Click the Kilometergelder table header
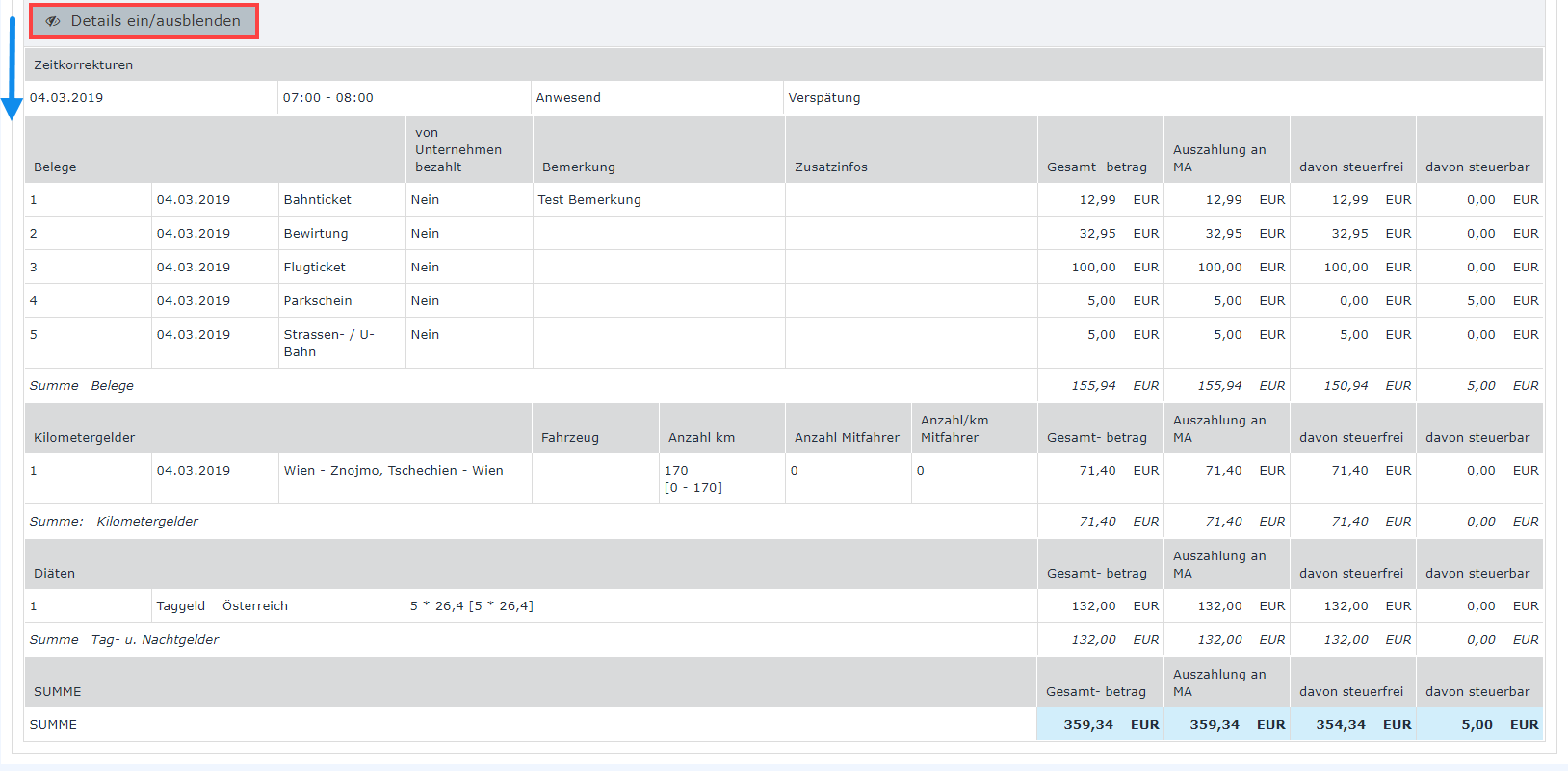 (x=85, y=438)
